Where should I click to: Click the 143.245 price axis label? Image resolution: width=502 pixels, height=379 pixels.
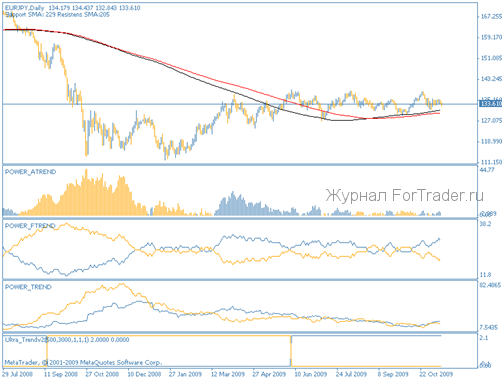[x=491, y=79]
